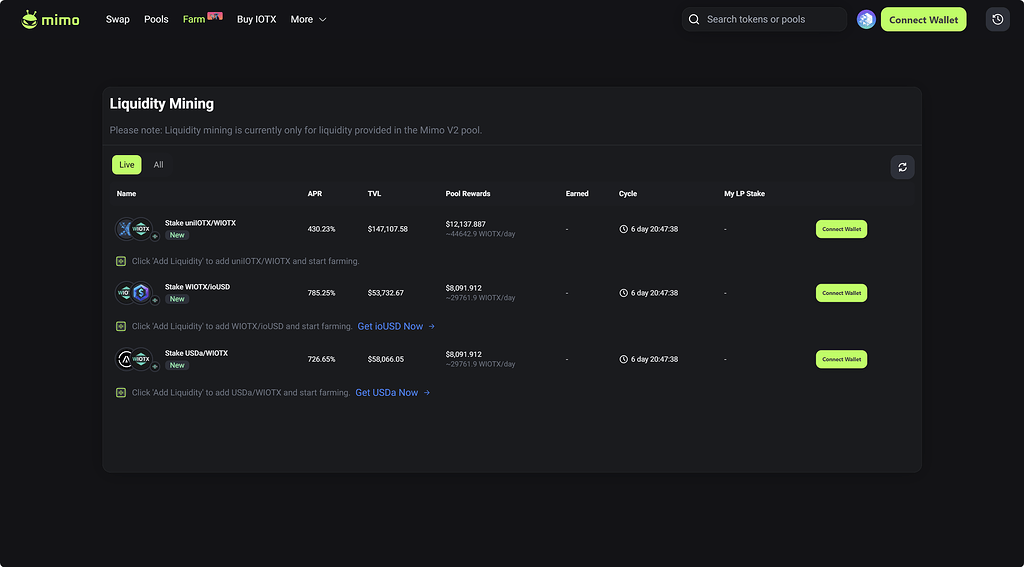1024x567 pixels.
Task: Open the transaction history clock icon
Action: 997,19
